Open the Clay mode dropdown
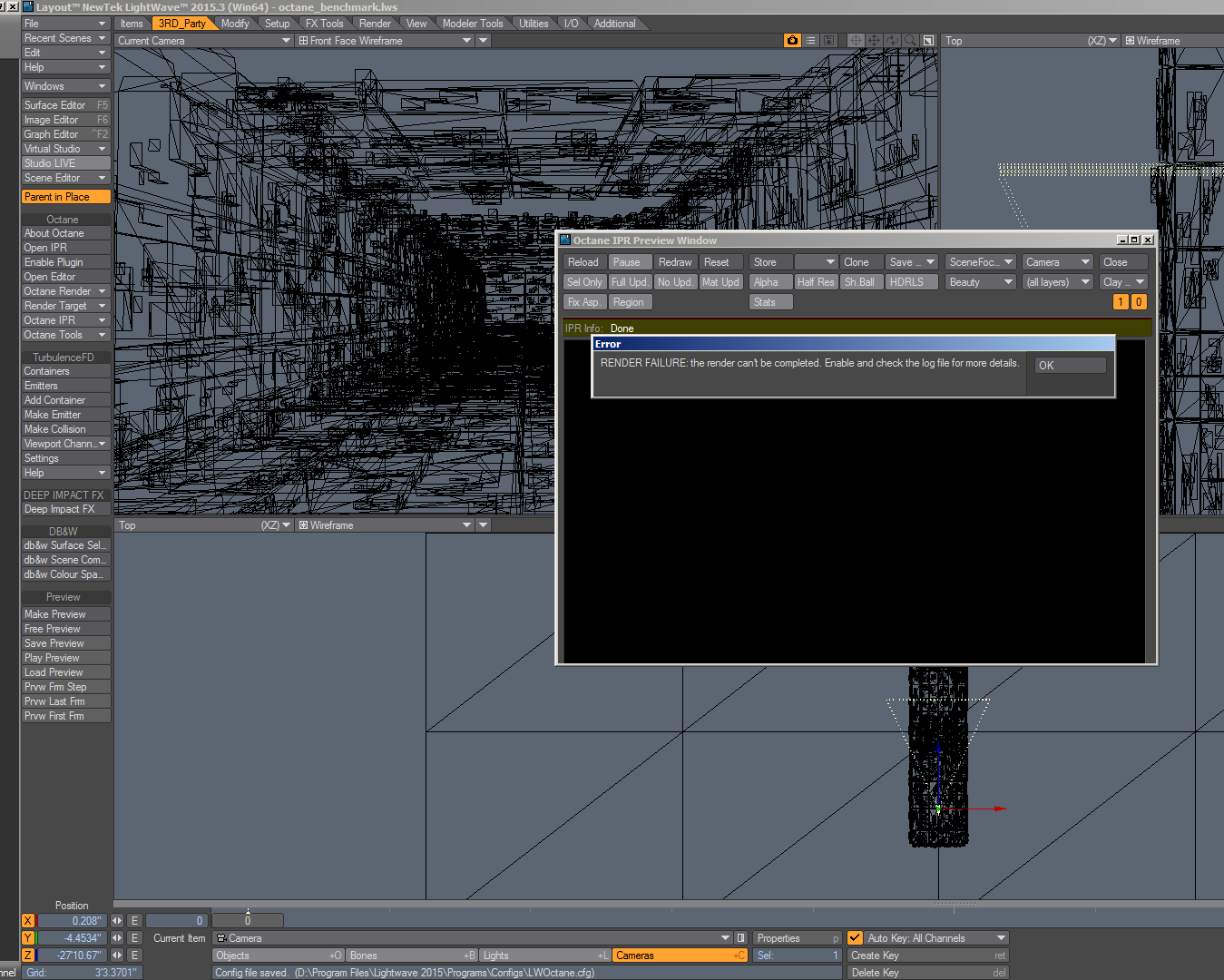 click(x=1123, y=282)
